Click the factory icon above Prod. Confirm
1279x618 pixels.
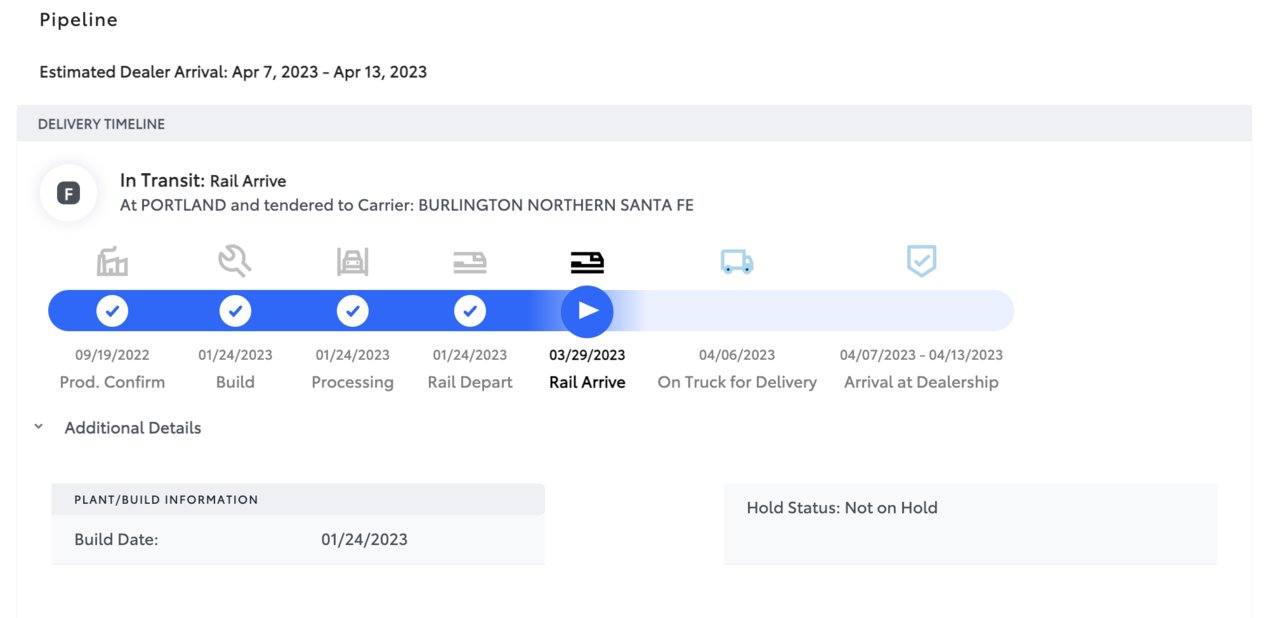(x=112, y=262)
